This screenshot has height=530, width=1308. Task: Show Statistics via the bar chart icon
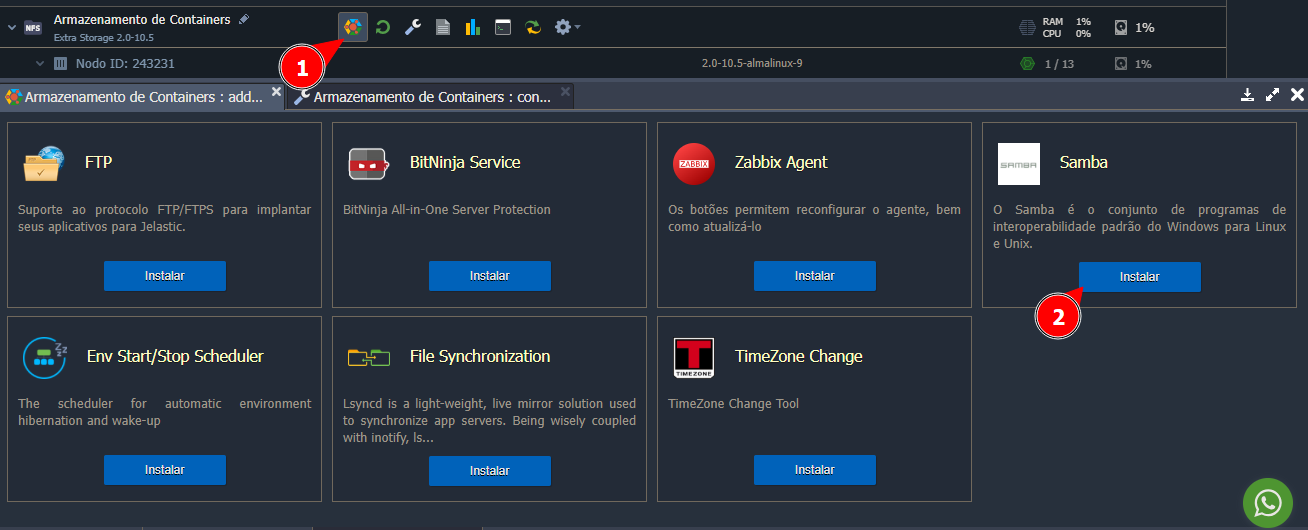472,27
